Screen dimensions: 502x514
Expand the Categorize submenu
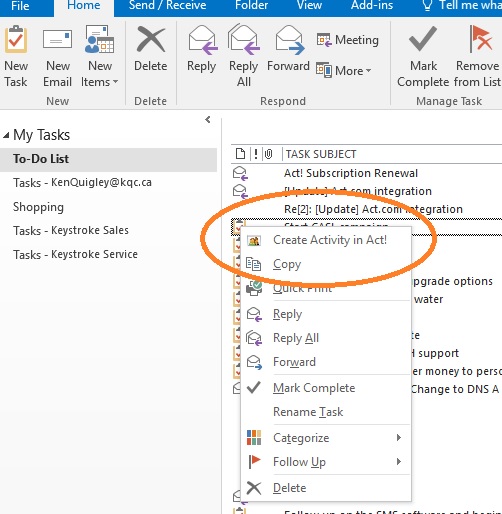tap(326, 438)
